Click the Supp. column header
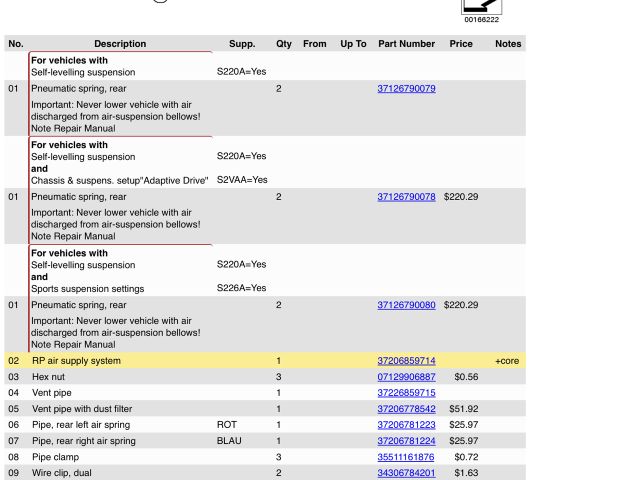Viewport: 640px width, 480px height. point(242,44)
